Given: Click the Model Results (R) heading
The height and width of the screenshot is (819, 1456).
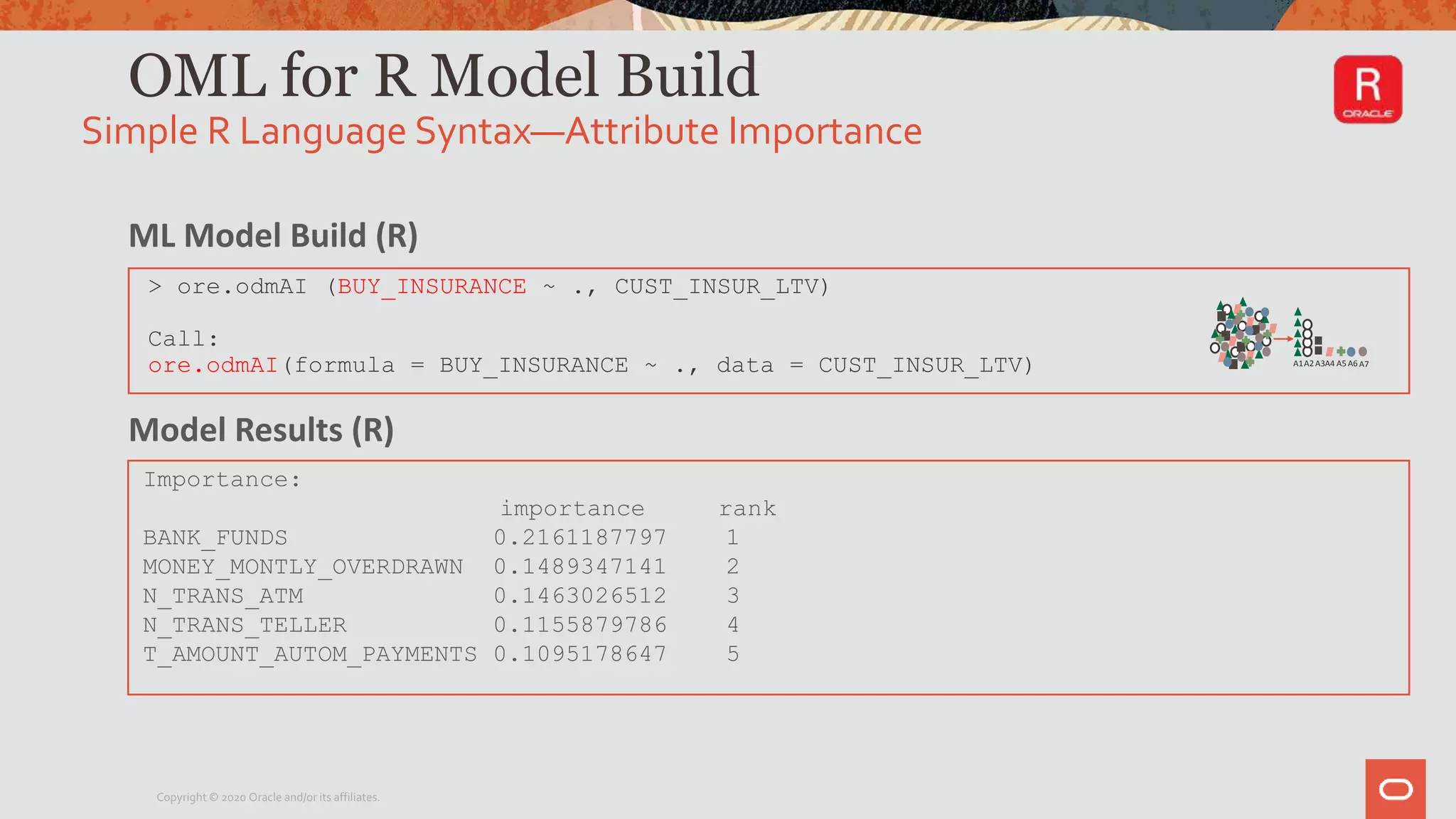Looking at the screenshot, I should click(x=261, y=430).
